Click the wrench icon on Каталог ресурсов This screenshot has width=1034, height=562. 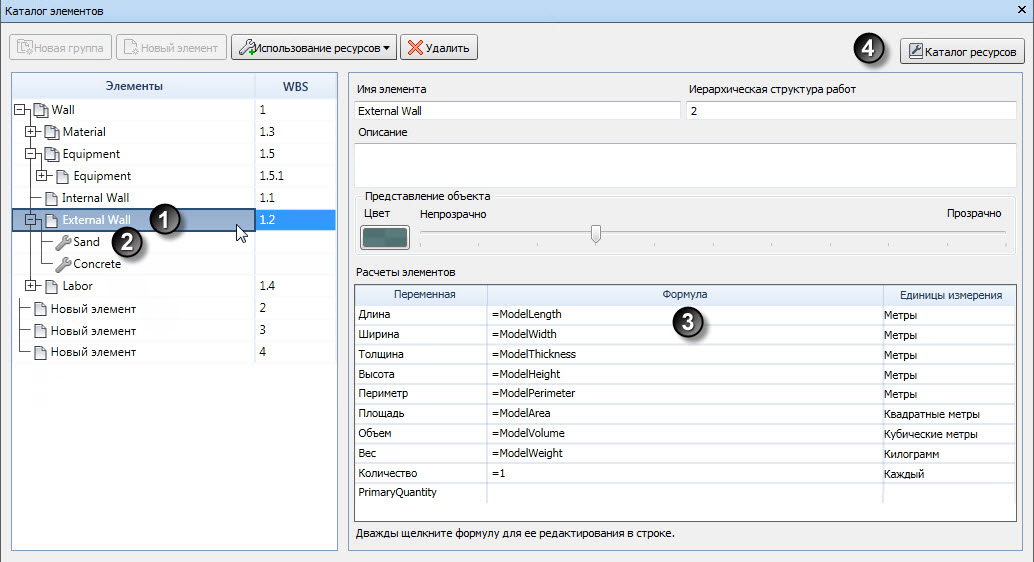pos(915,51)
